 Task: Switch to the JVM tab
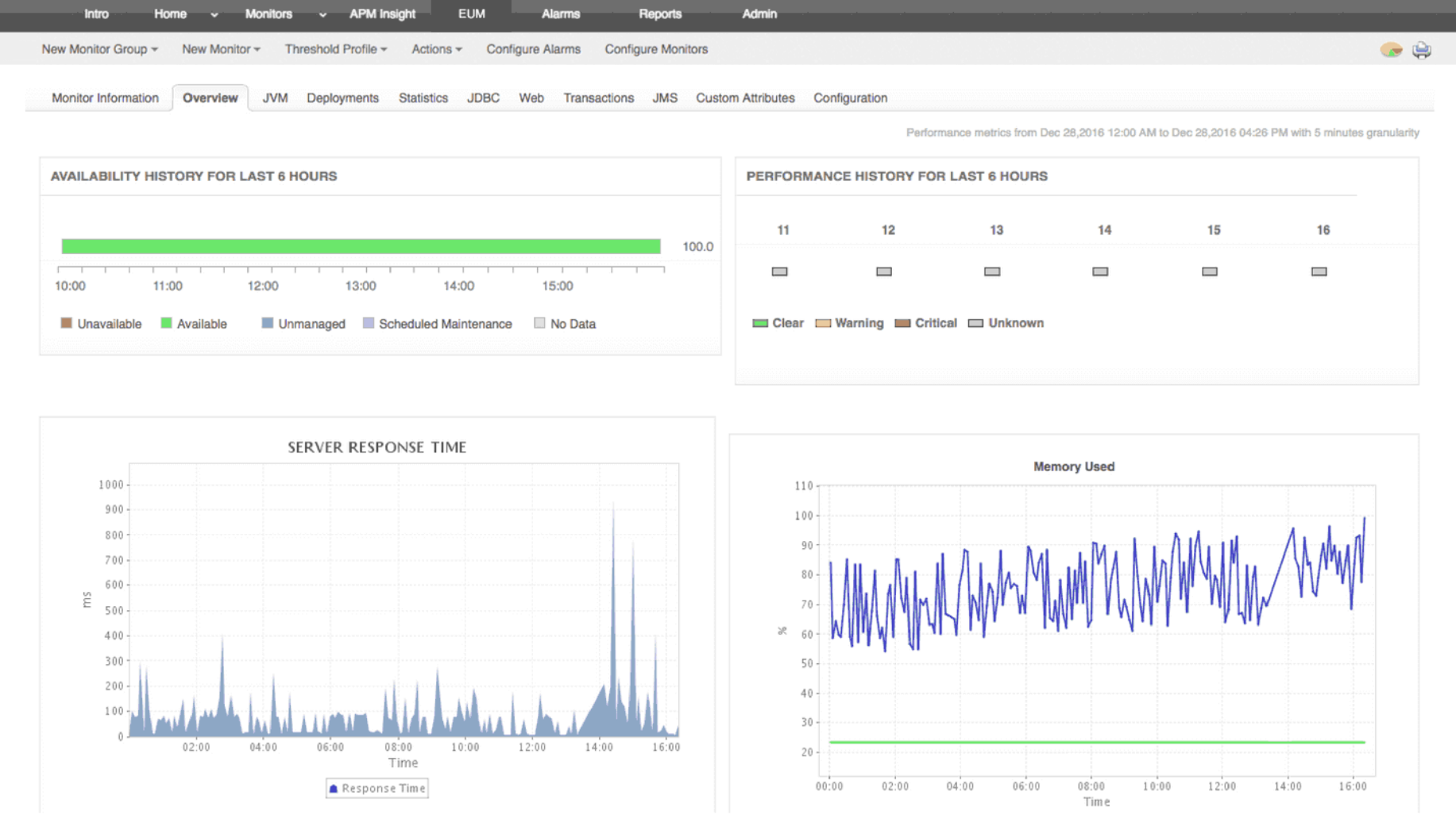pyautogui.click(x=275, y=98)
